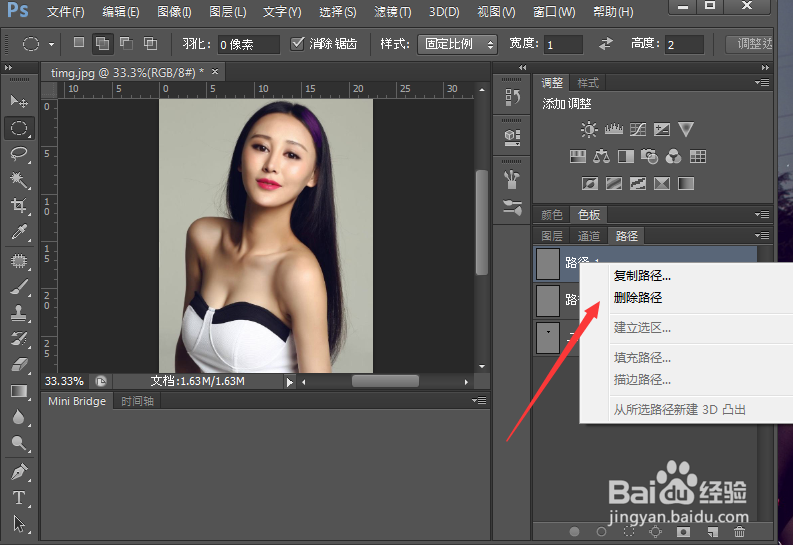Screen dimensions: 793x545
Task: Select the Gradient tool
Action: click(19, 391)
